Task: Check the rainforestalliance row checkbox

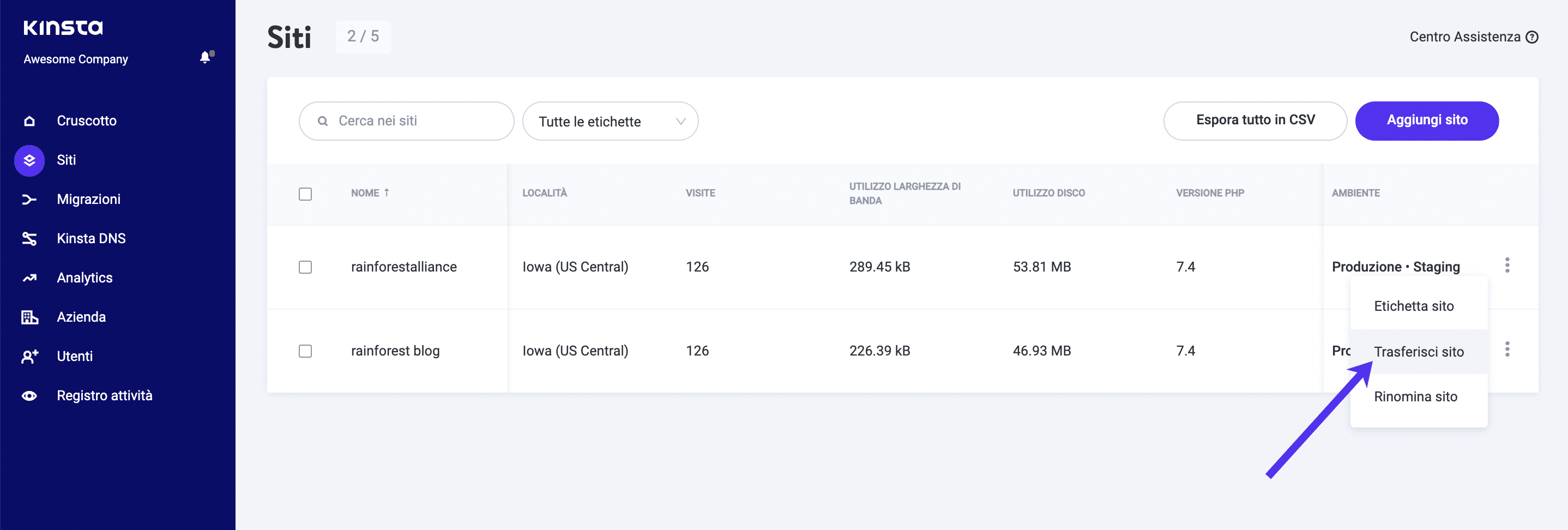Action: coord(305,267)
